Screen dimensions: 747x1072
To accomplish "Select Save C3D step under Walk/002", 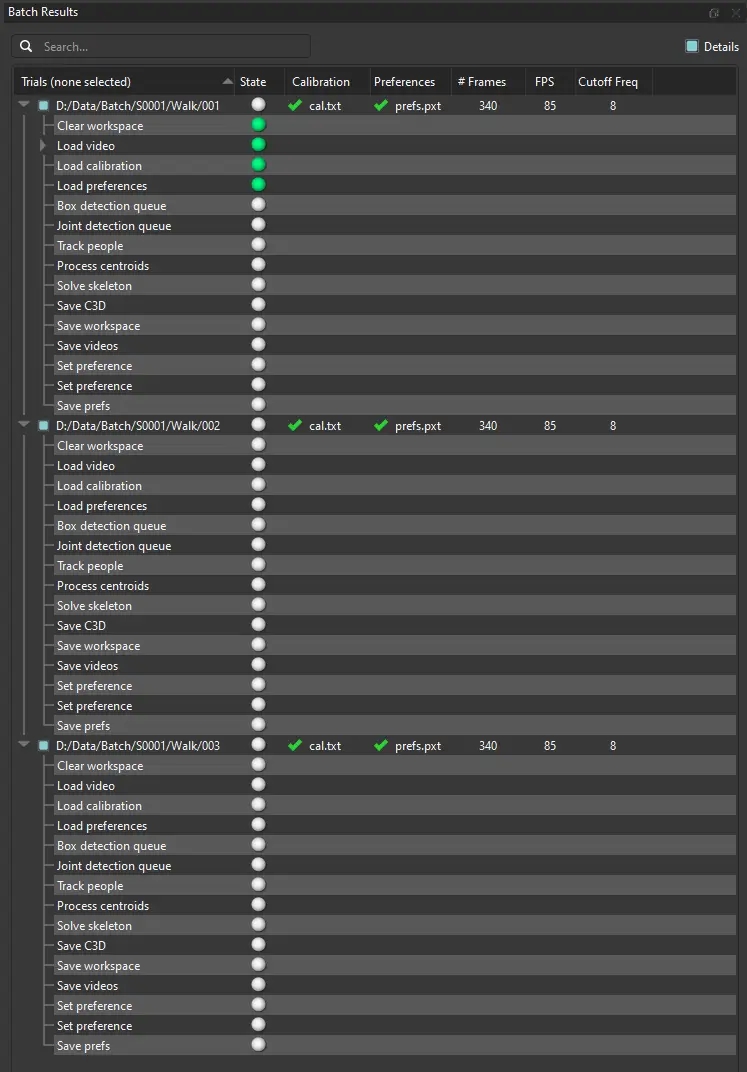I will click(x=81, y=625).
